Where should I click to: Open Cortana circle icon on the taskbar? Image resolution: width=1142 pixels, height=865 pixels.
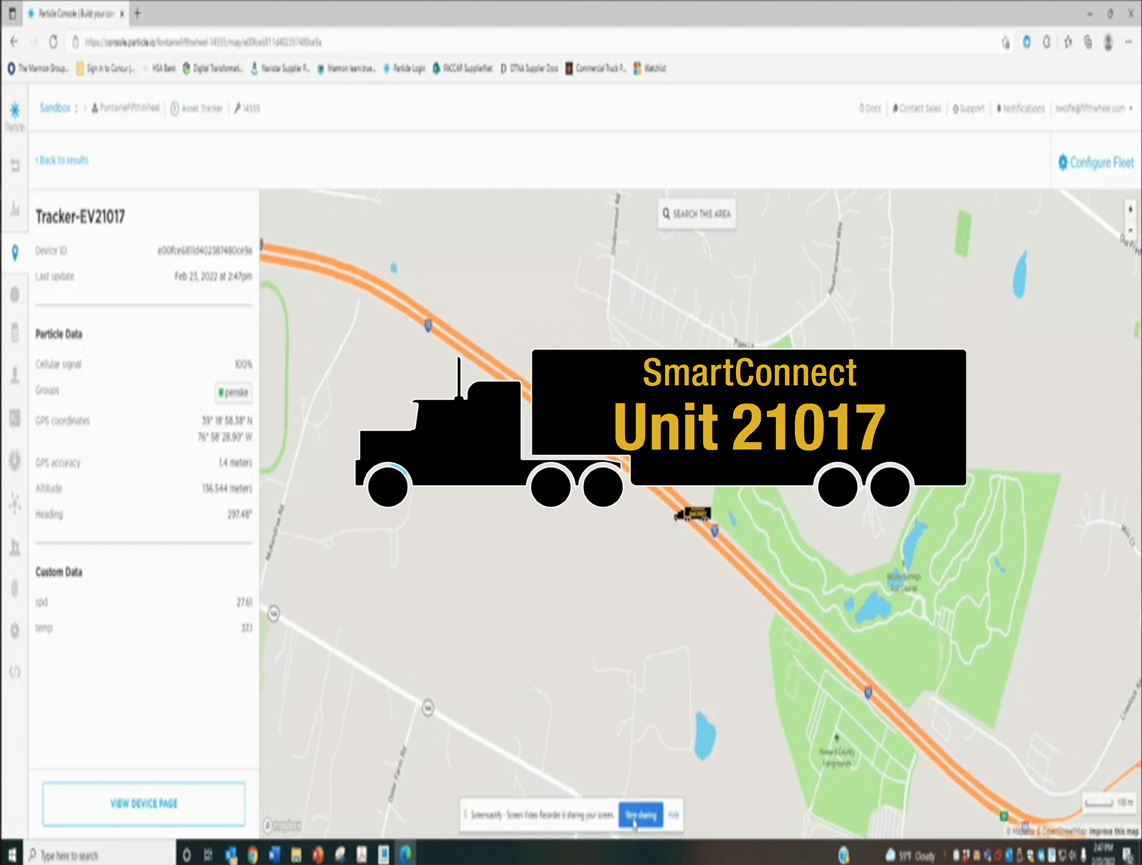(186, 855)
